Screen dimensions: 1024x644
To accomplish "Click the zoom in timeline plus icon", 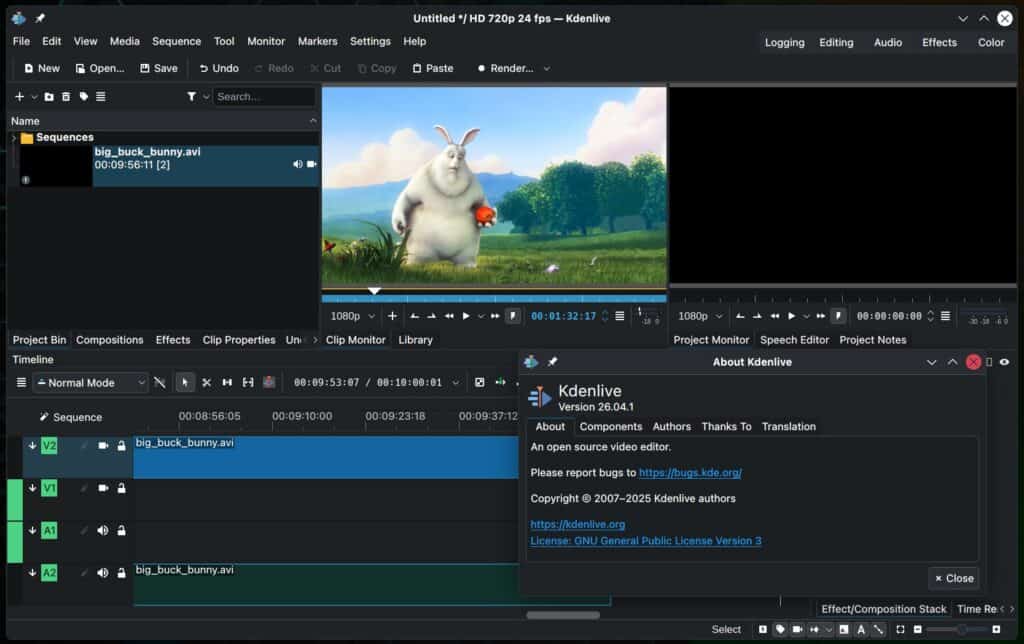I will [x=996, y=630].
